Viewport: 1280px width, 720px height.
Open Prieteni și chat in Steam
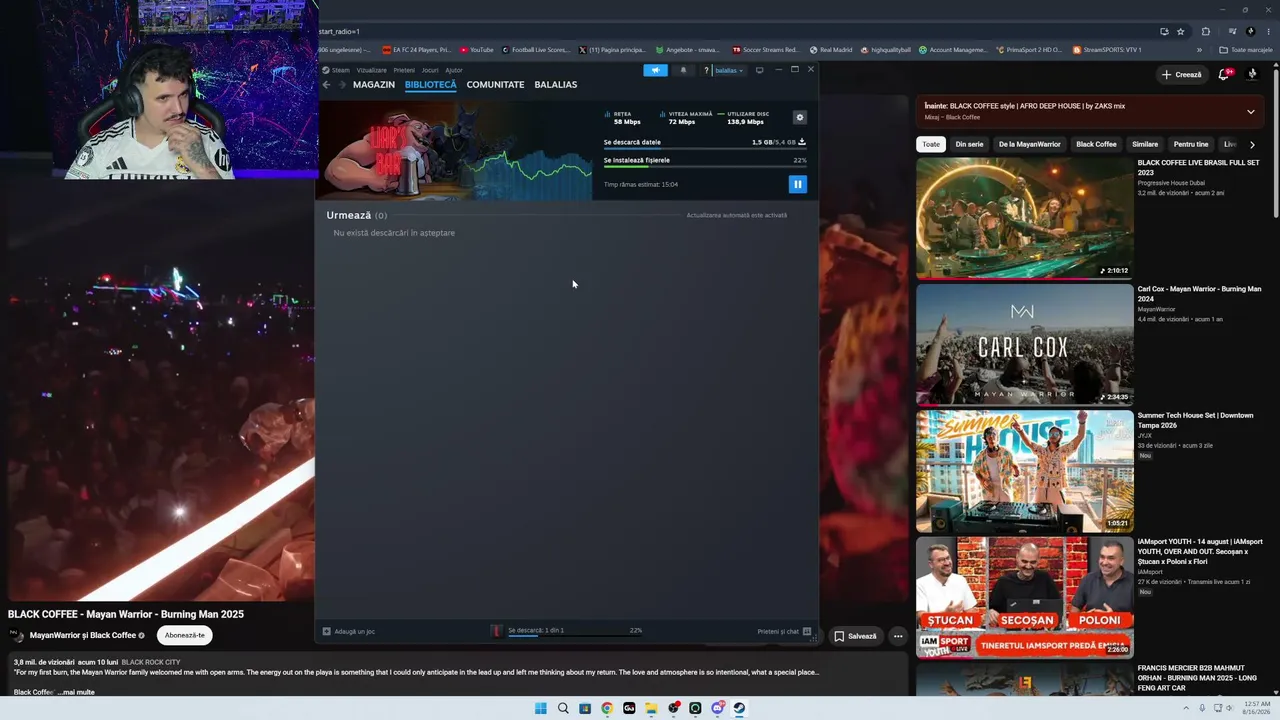tap(784, 631)
